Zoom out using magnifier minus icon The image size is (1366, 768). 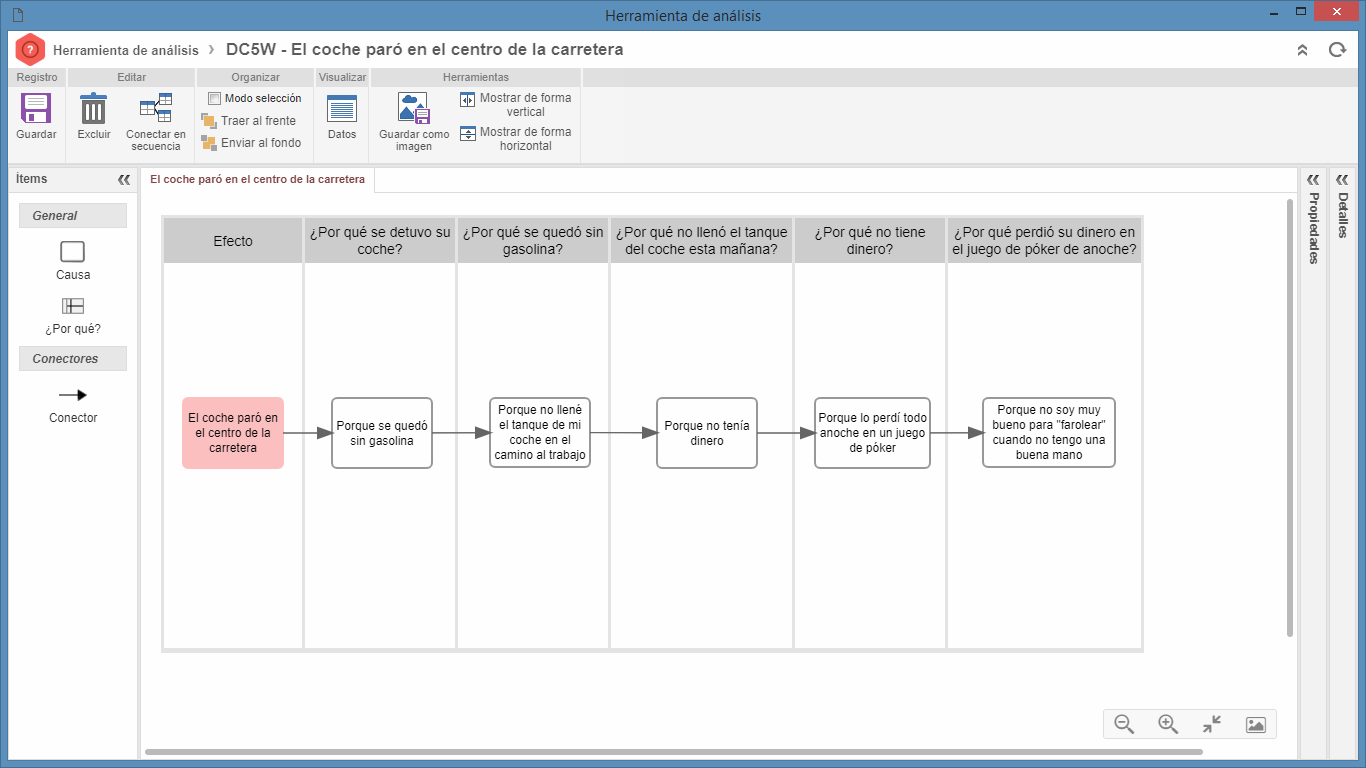1124,725
